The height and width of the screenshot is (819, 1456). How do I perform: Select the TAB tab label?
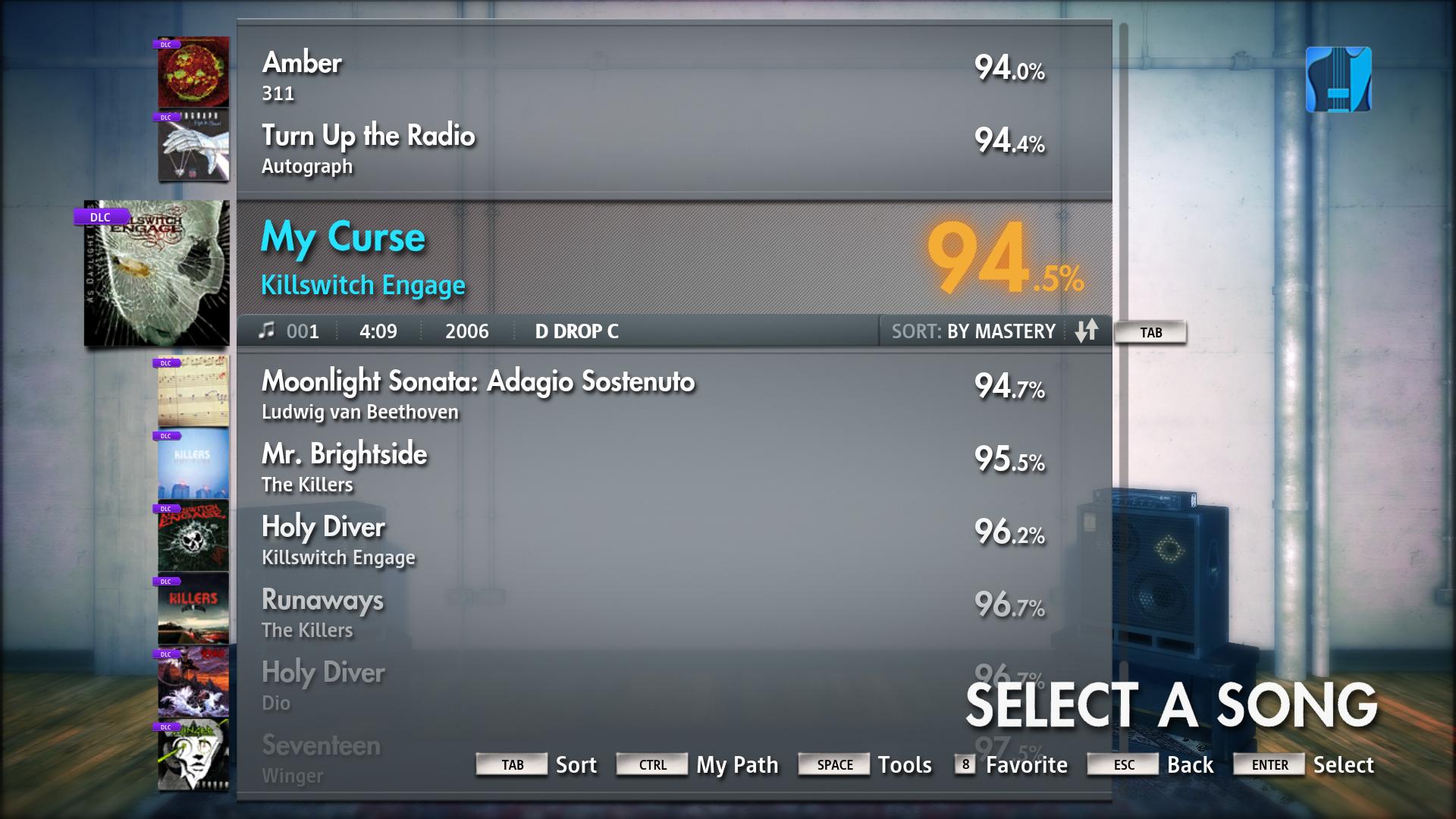pos(1150,332)
